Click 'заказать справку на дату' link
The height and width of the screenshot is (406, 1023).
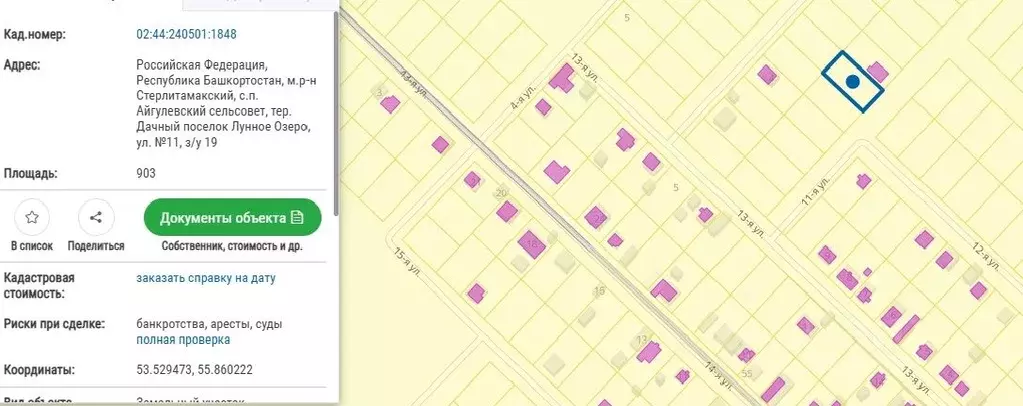coord(206,278)
